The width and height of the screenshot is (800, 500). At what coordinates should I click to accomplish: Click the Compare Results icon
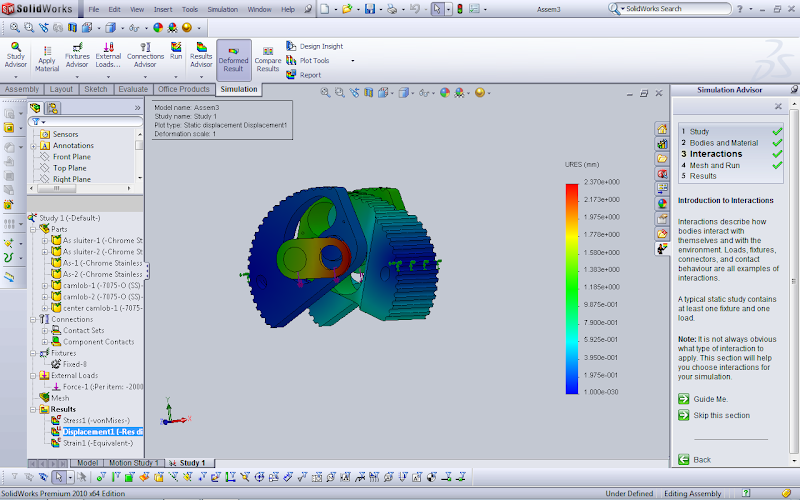point(267,59)
